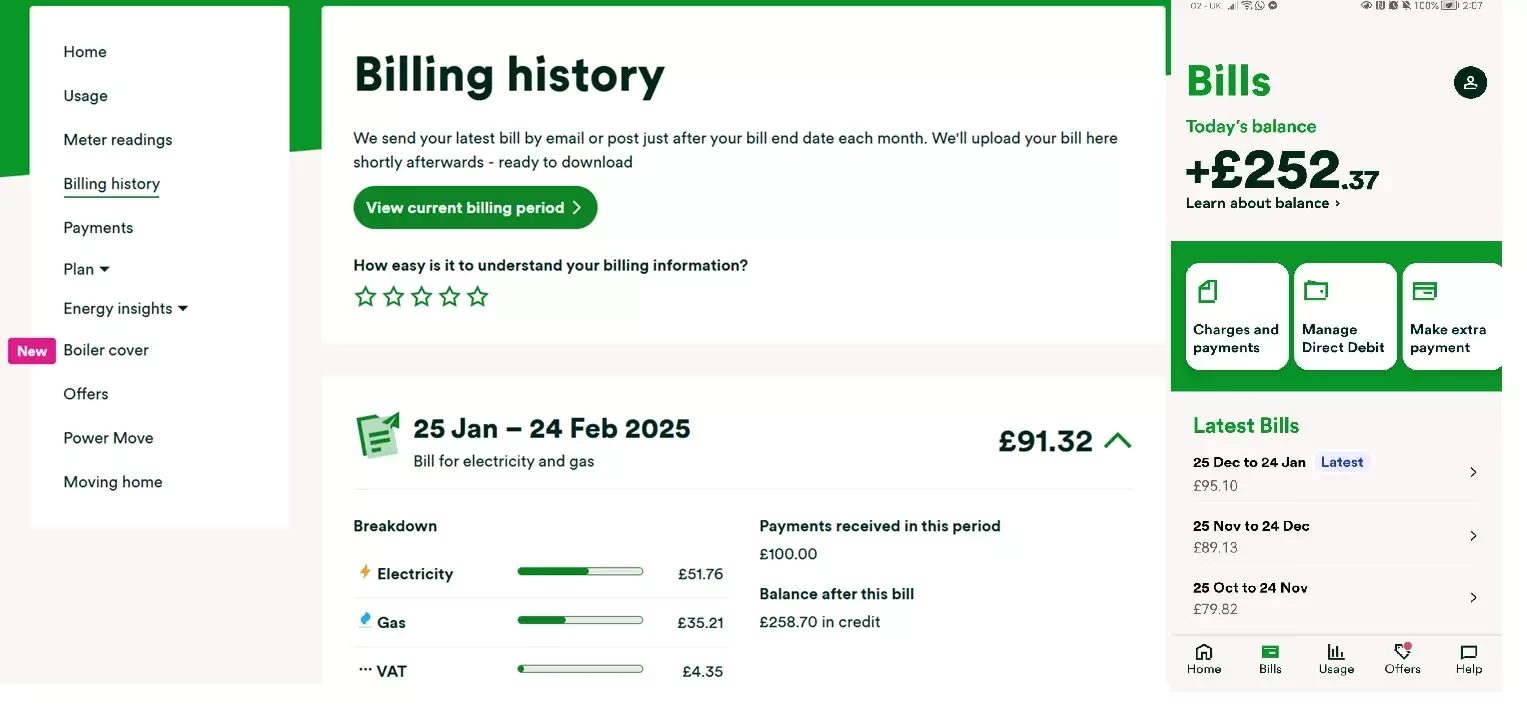Tap the Charges and payments card icon
This screenshot has width=1527, height=710.
point(1207,292)
